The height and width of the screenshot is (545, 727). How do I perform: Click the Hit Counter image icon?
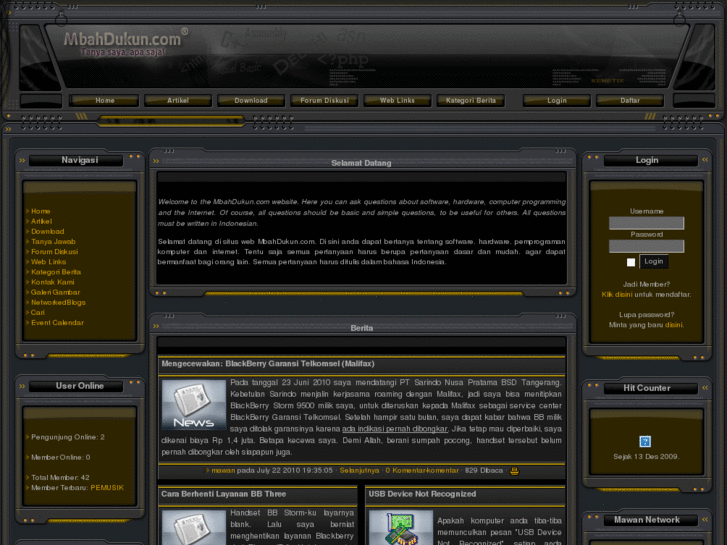point(645,441)
